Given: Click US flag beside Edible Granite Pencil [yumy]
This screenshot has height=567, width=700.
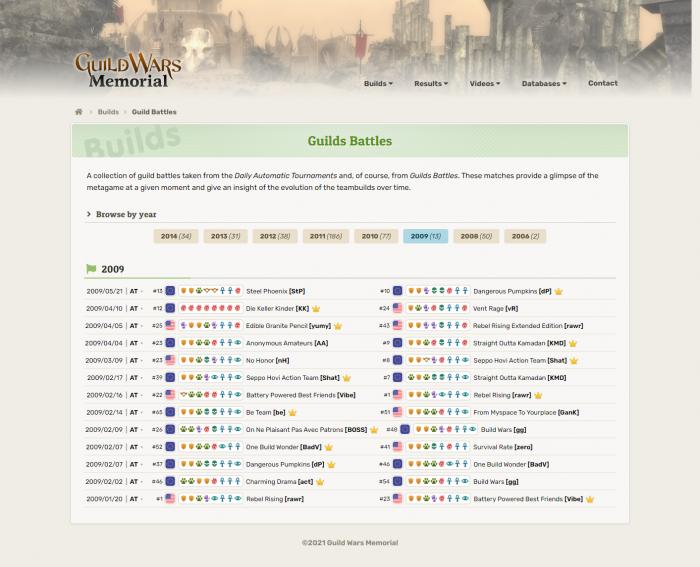Looking at the screenshot, I should tap(170, 325).
